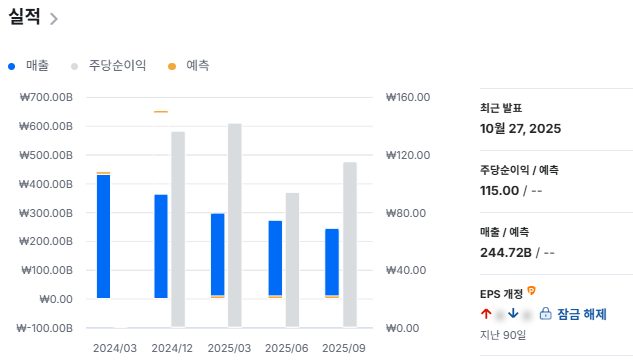Click the red up arrow under EPS 개정
The height and width of the screenshot is (361, 633).
pos(486,313)
